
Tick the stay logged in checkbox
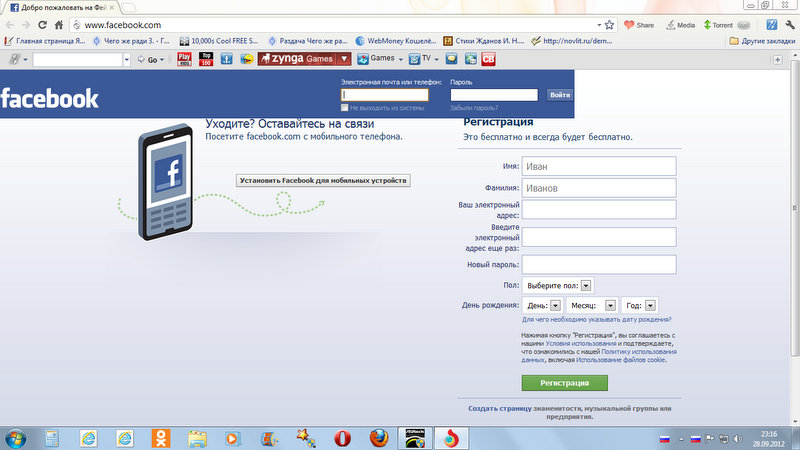[345, 108]
